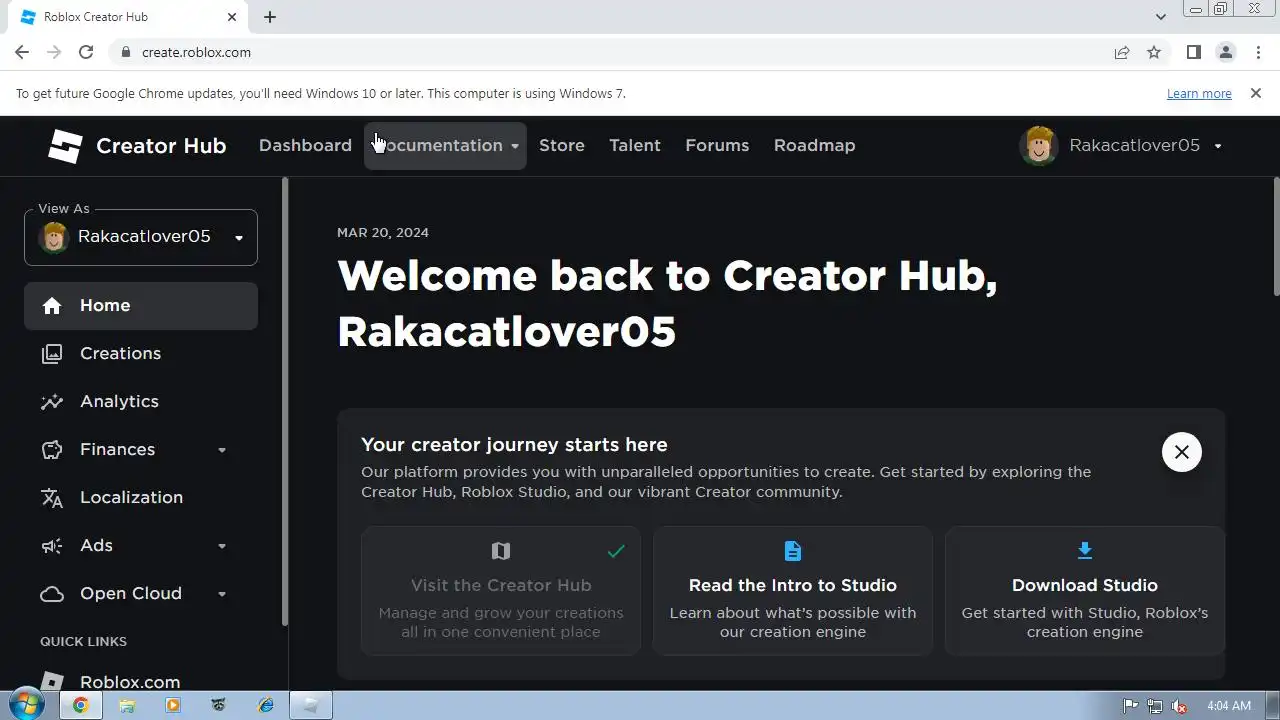
Task: Expand the Documentation dropdown menu
Action: [445, 146]
